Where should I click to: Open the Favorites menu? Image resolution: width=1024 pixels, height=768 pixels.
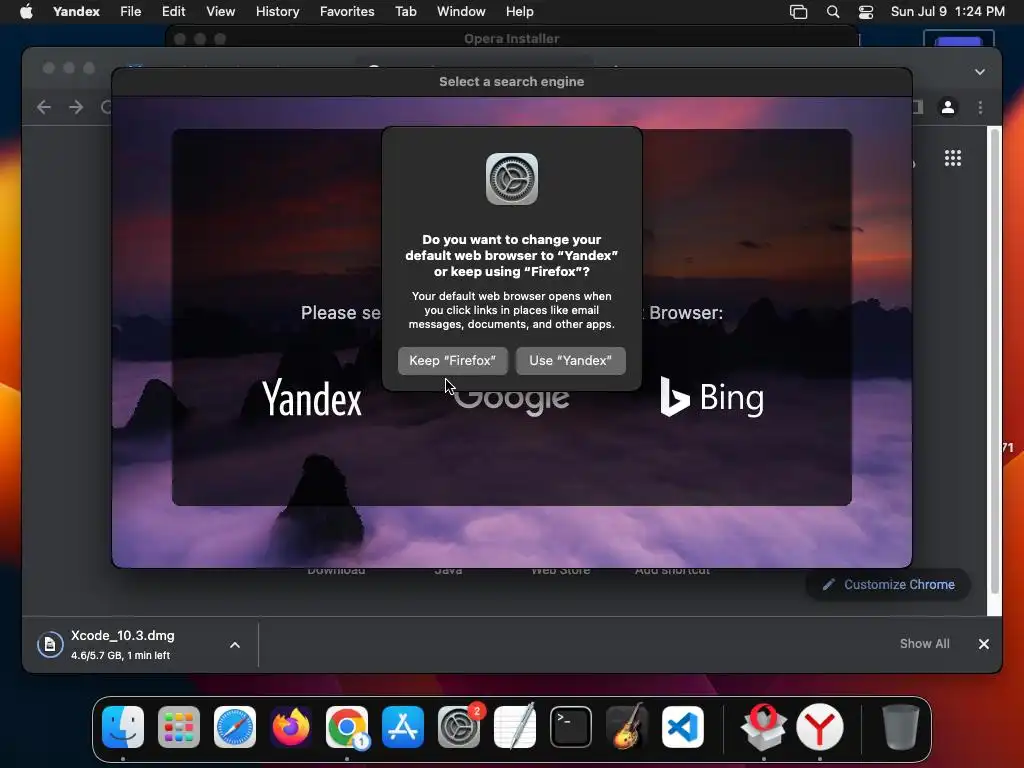(x=347, y=11)
